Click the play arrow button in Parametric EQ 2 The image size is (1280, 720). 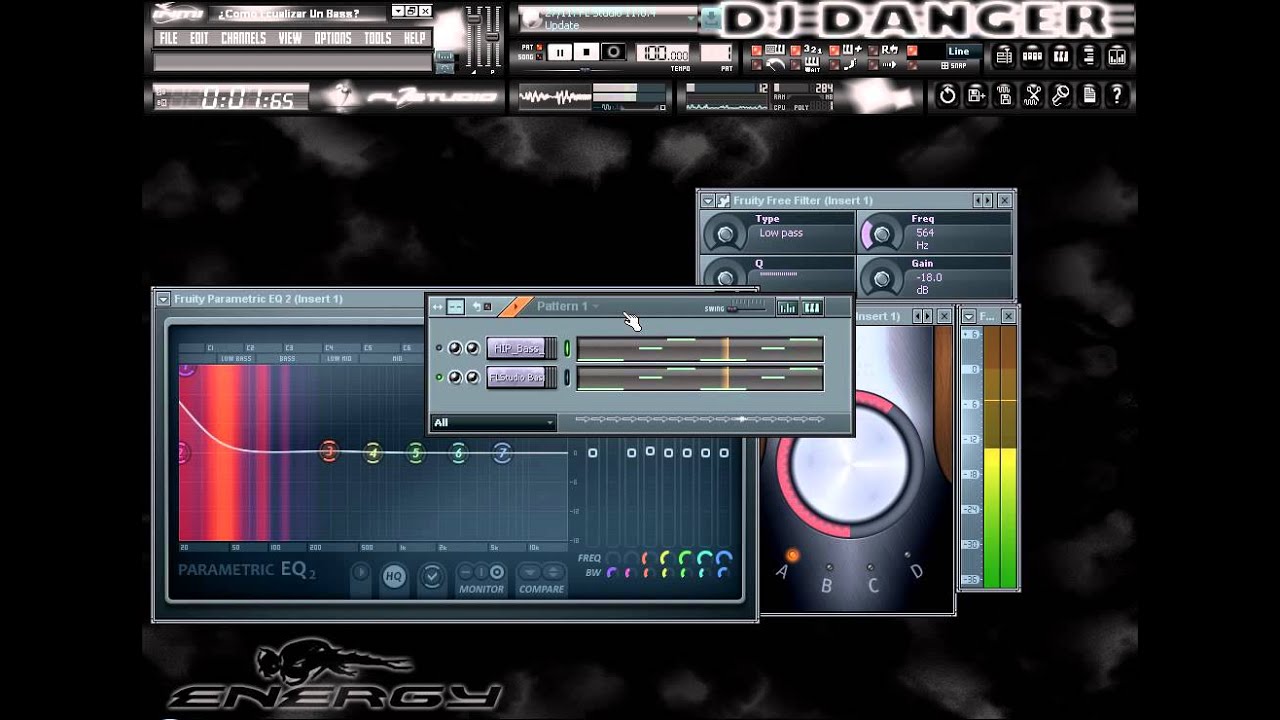(x=361, y=574)
